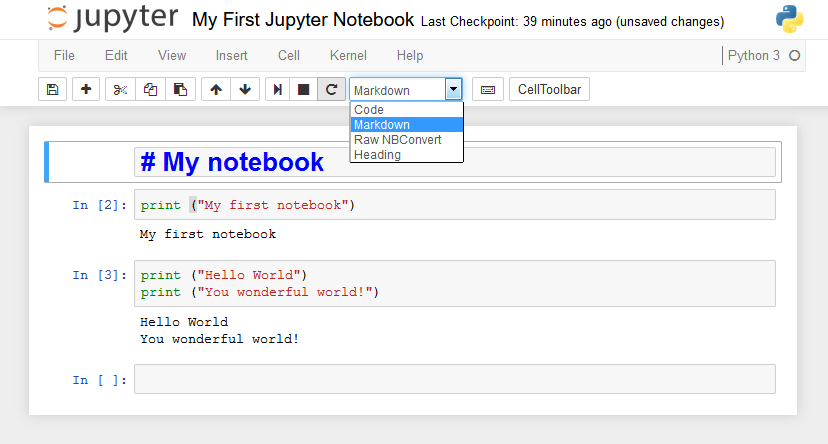Open the Cell menu

289,55
